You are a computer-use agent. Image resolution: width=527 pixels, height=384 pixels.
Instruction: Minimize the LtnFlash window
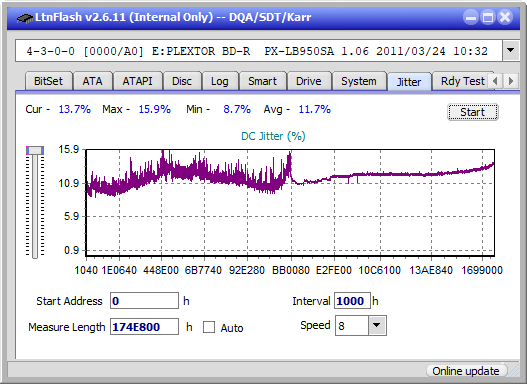tap(471, 17)
